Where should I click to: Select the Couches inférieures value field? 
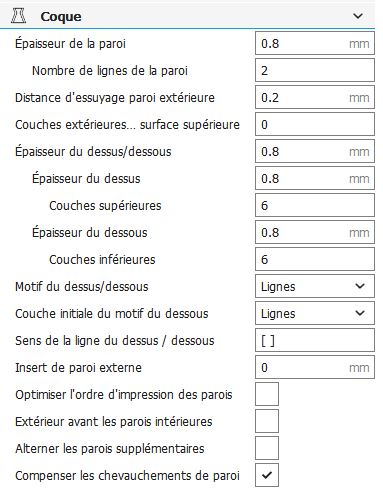coord(315,259)
